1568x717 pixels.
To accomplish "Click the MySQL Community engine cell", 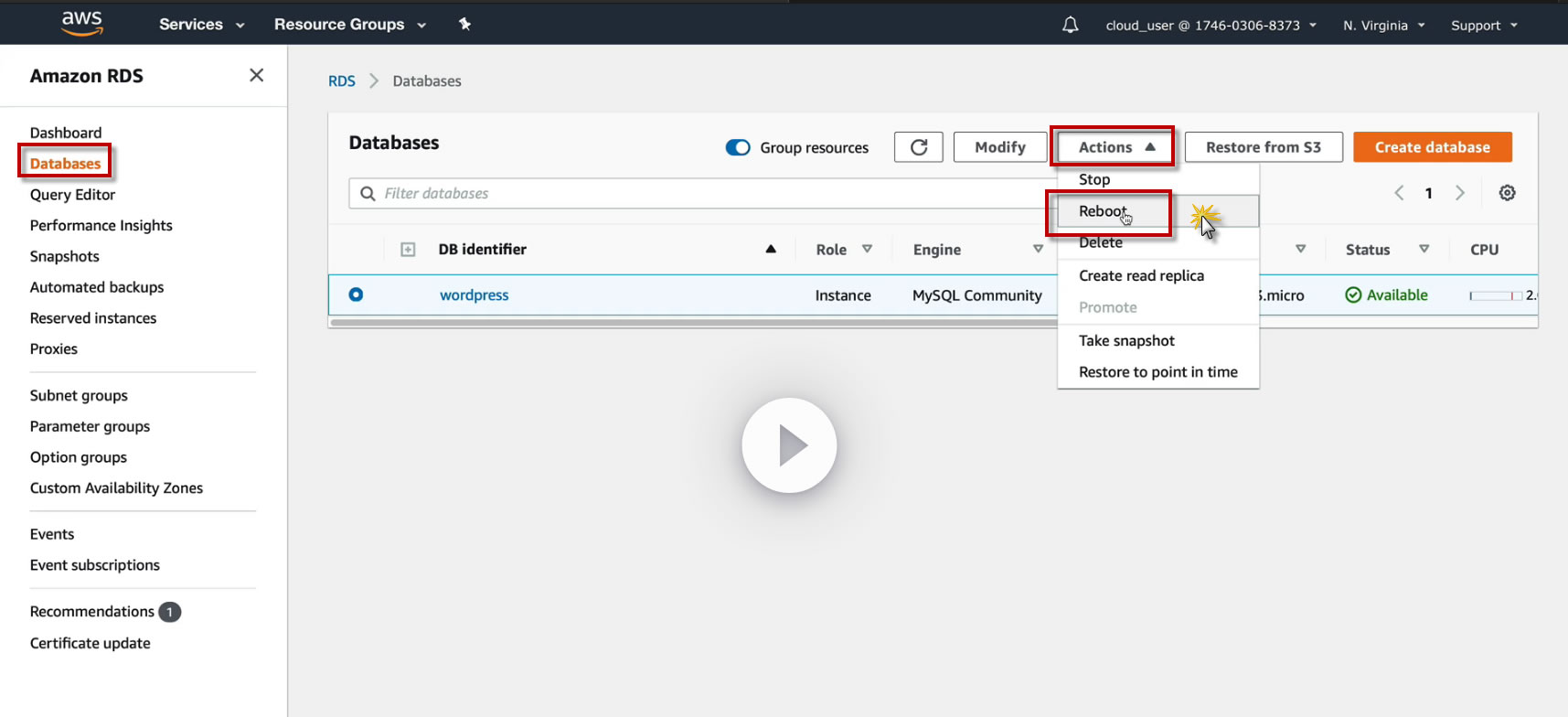I will pyautogui.click(x=977, y=295).
